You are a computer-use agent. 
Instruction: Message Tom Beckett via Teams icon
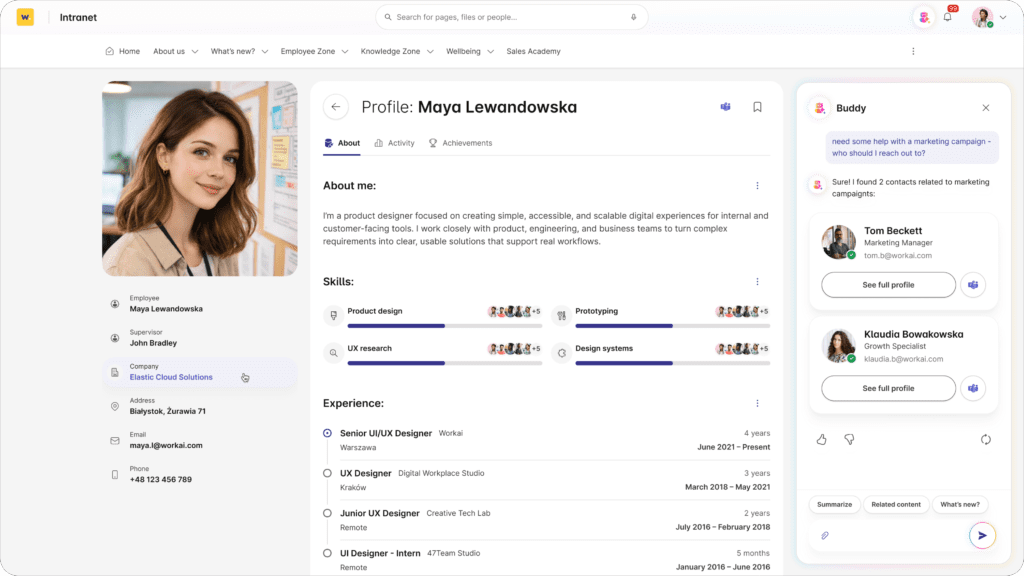pyautogui.click(x=972, y=285)
